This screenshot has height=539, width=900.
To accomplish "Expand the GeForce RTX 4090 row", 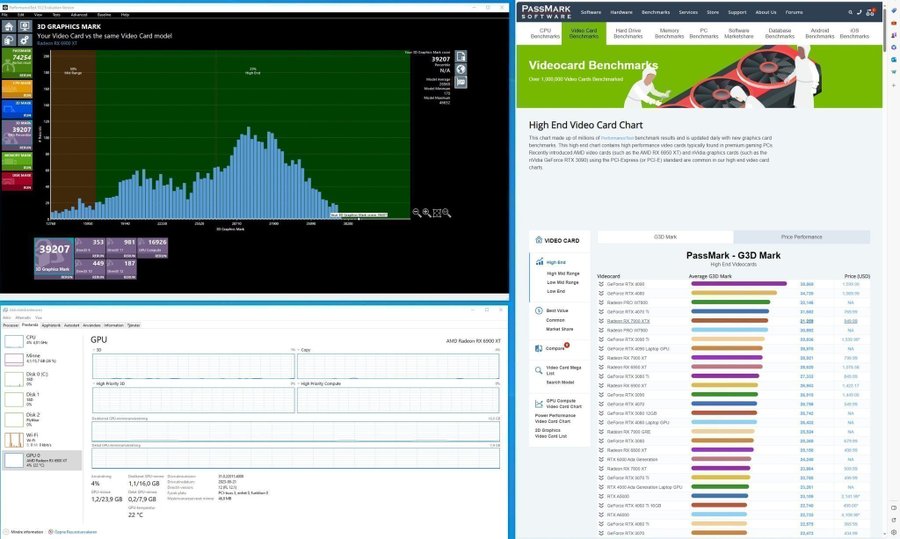I will (600, 284).
